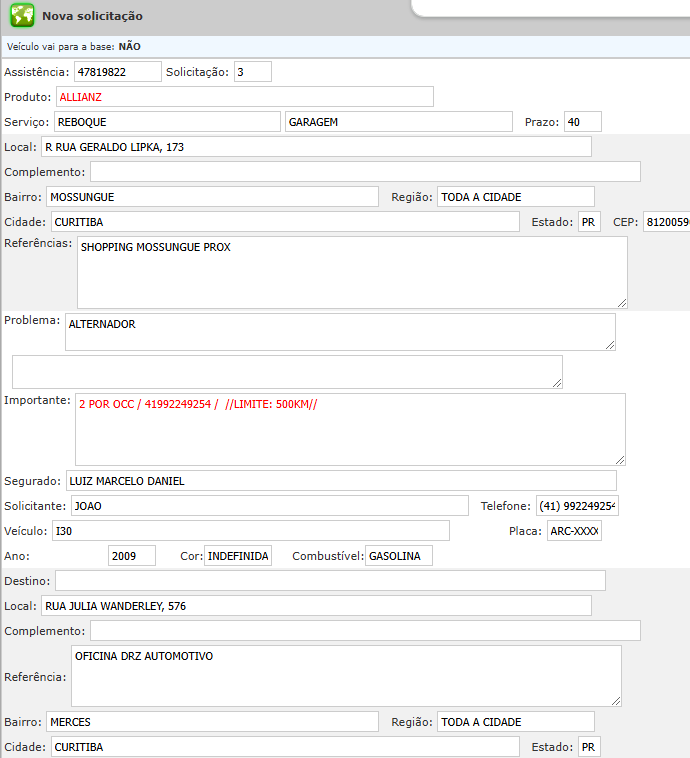The height and width of the screenshot is (758, 690).
Task: Click the empty text area below Problema
Action: tap(287, 372)
